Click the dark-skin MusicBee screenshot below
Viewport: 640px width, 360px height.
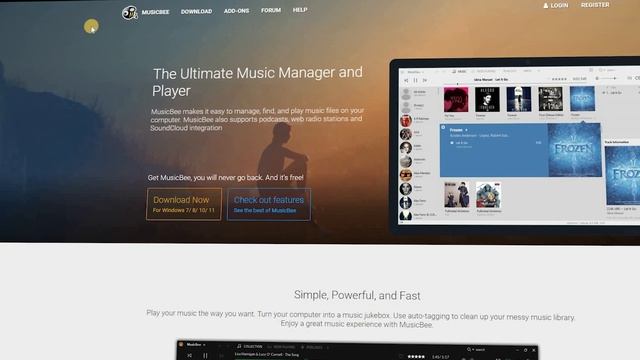tap(357, 350)
